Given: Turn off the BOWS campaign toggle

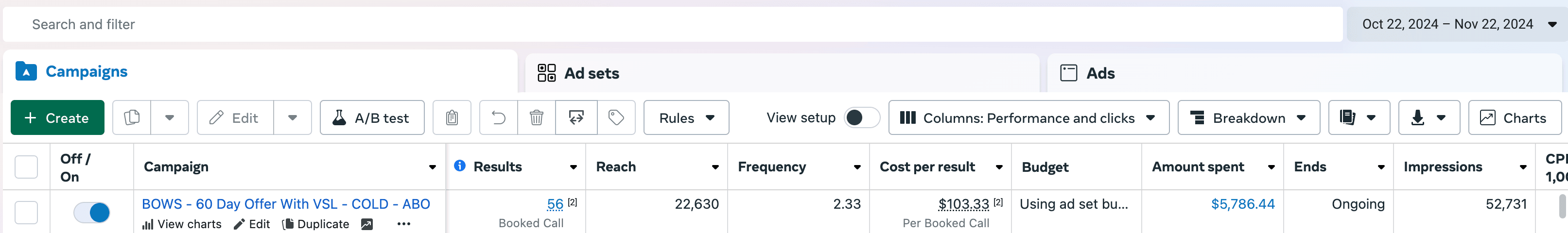Looking at the screenshot, I should click(x=92, y=212).
